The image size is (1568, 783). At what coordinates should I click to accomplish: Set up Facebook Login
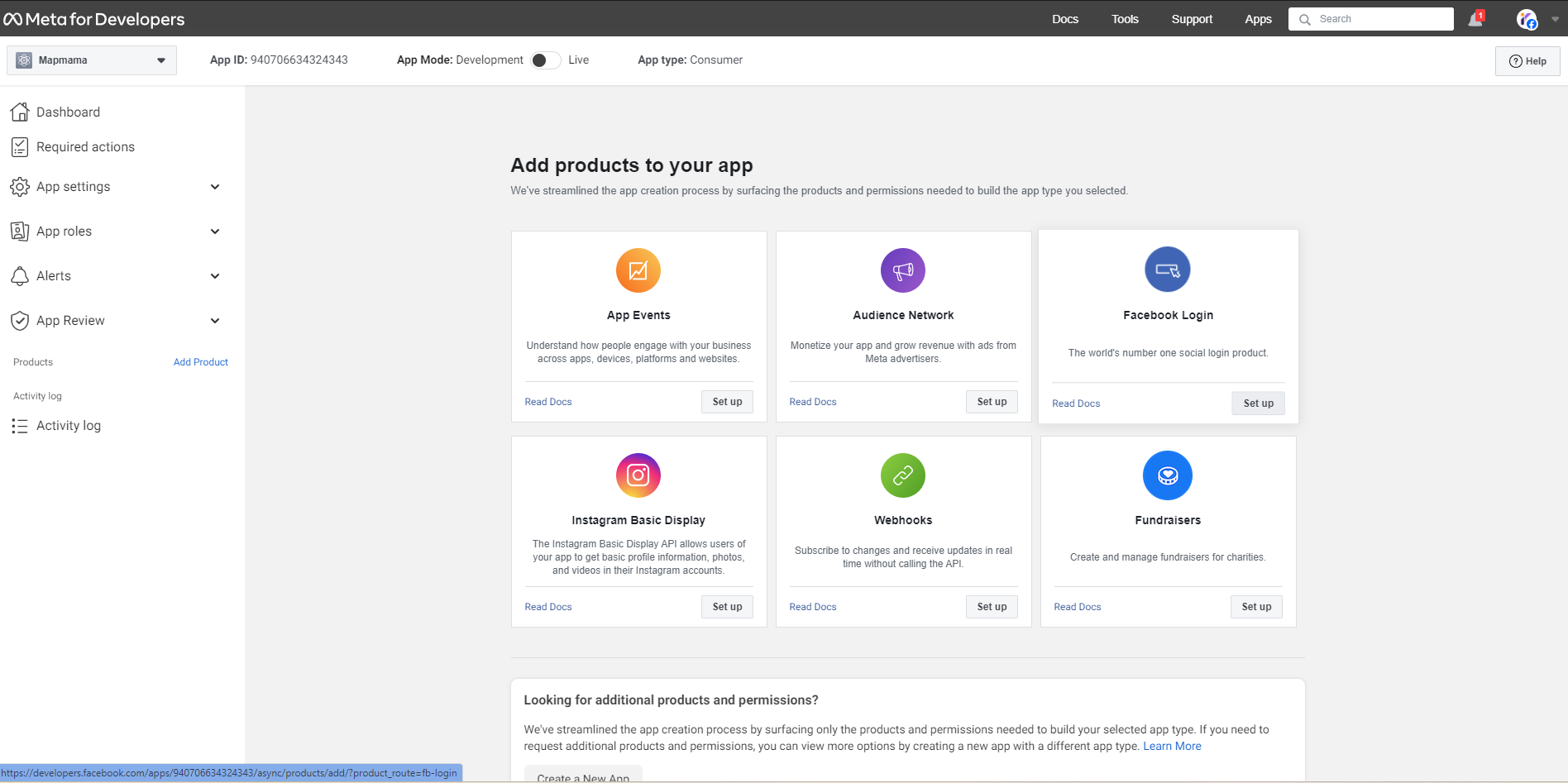coord(1259,403)
